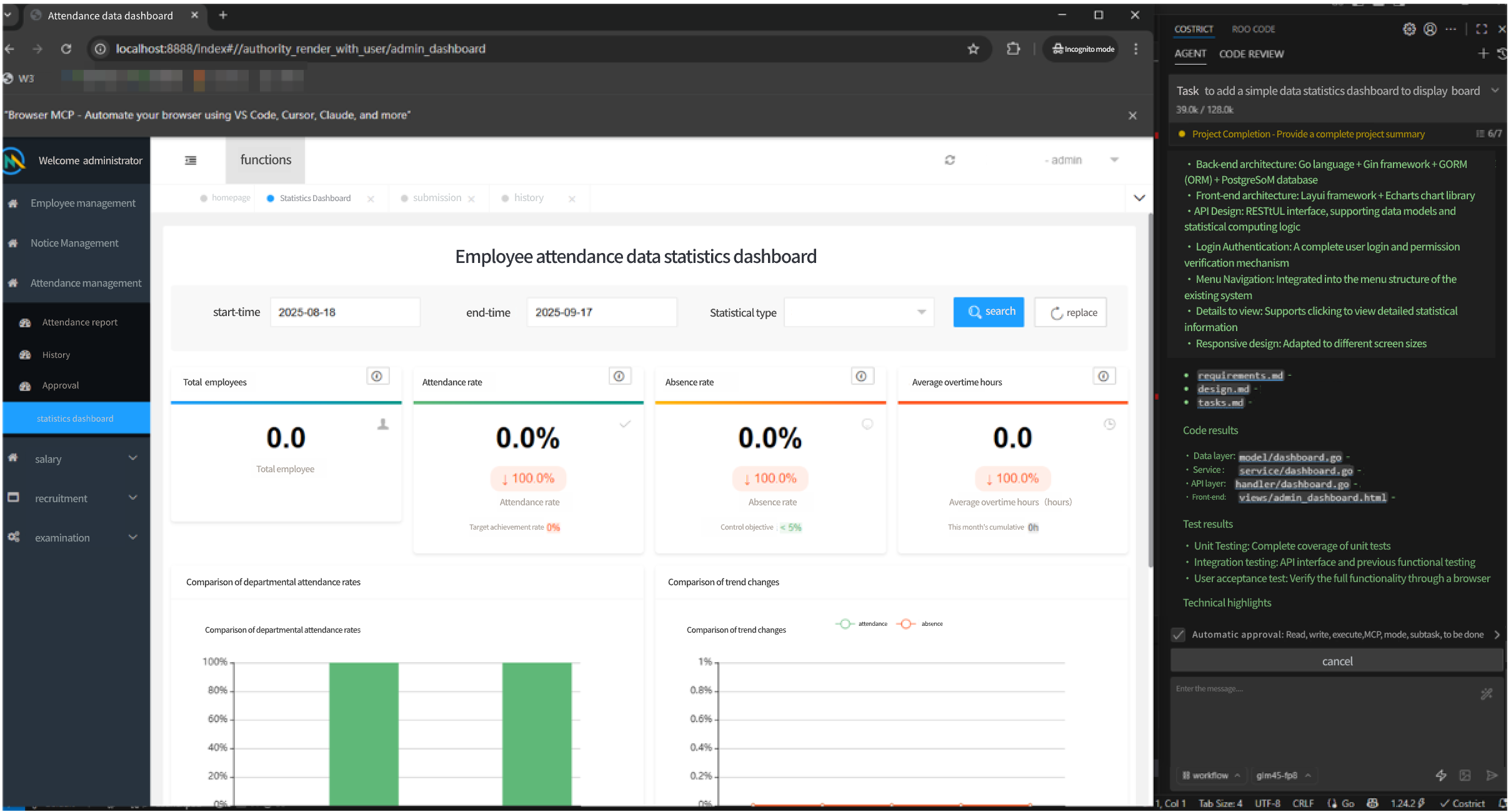1511x812 pixels.
Task: Open Costrict settings gear icon
Action: [x=1409, y=29]
